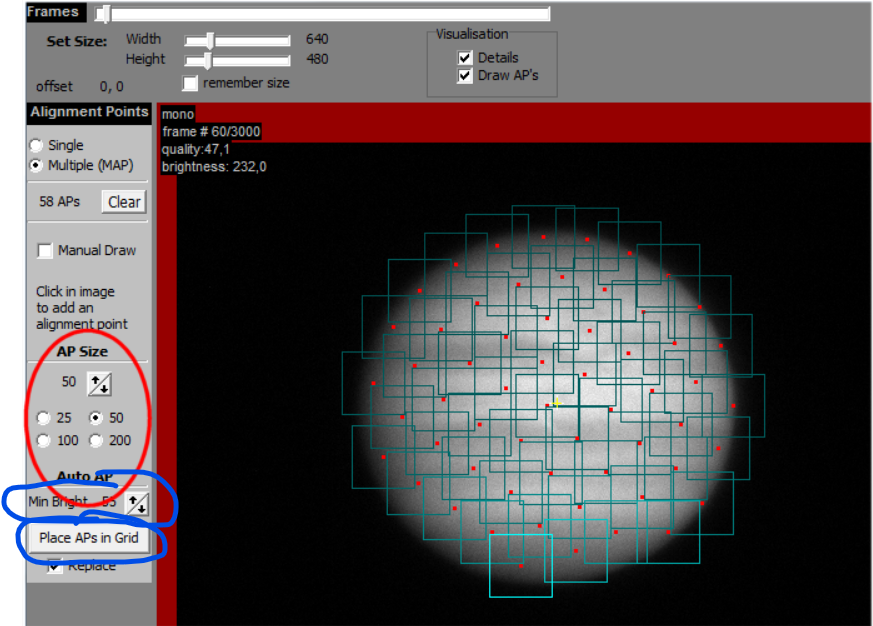The image size is (873, 626).
Task: Choose AP size 200
Action: click(x=96, y=441)
